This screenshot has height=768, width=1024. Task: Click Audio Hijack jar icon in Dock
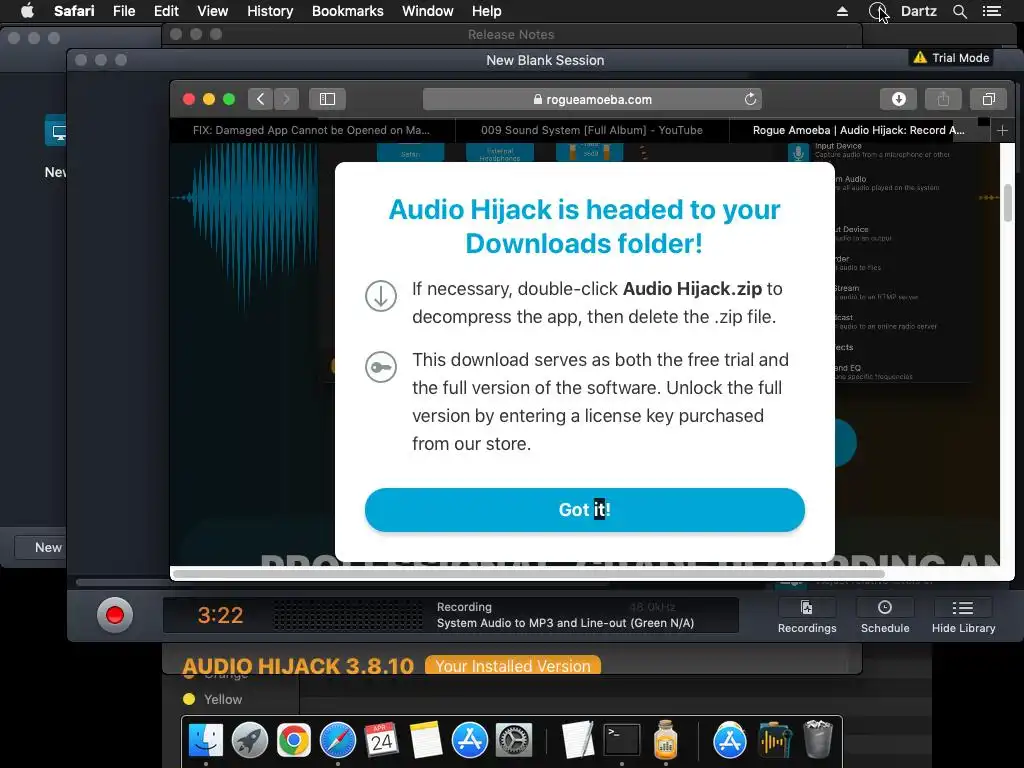click(665, 740)
